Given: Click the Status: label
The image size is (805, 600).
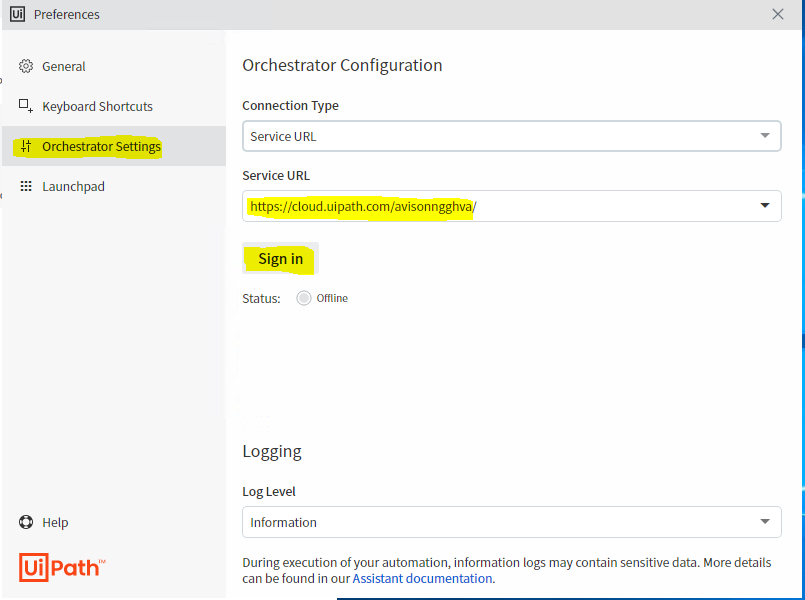Looking at the screenshot, I should (x=261, y=299).
